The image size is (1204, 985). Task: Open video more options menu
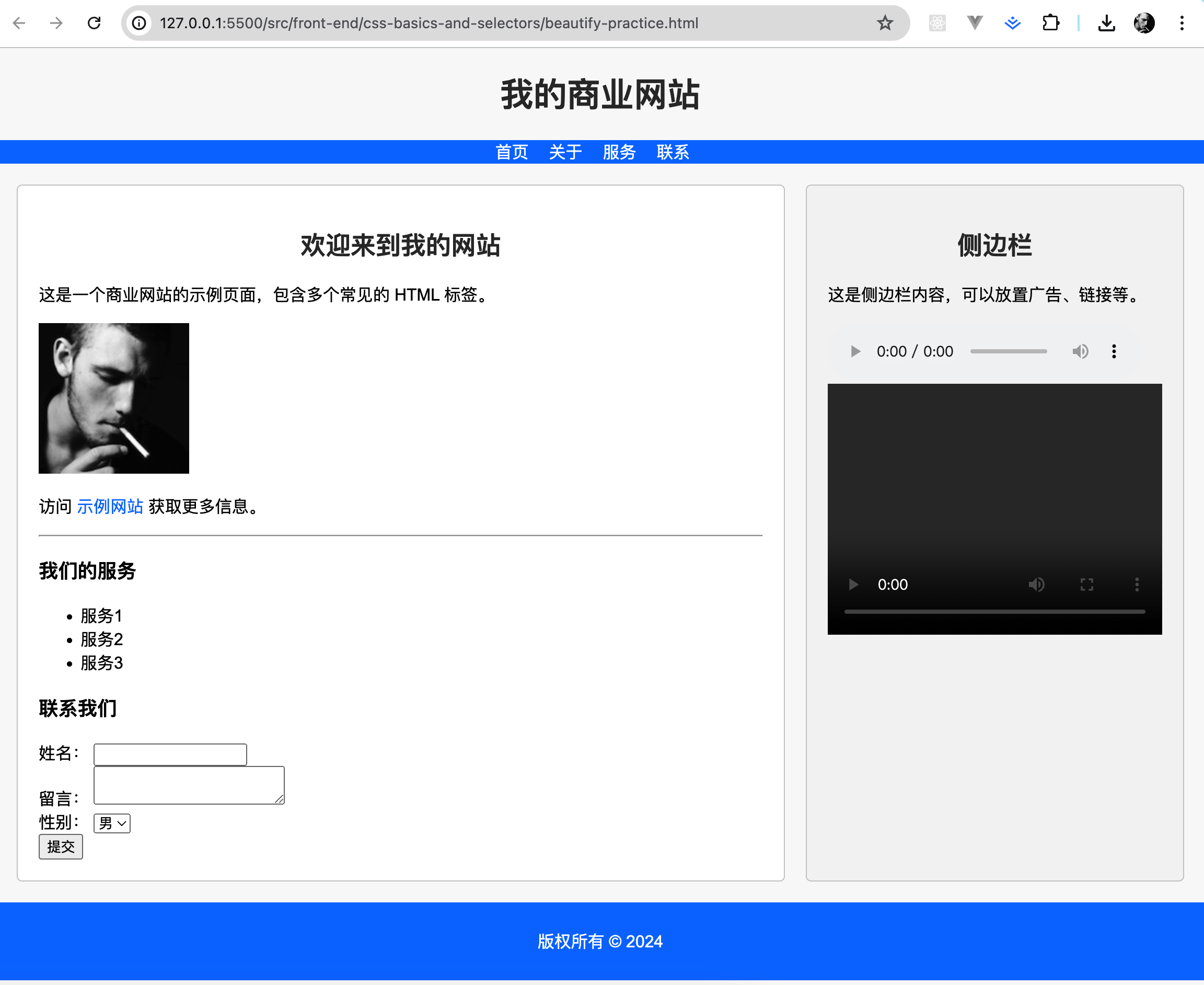click(x=1137, y=585)
